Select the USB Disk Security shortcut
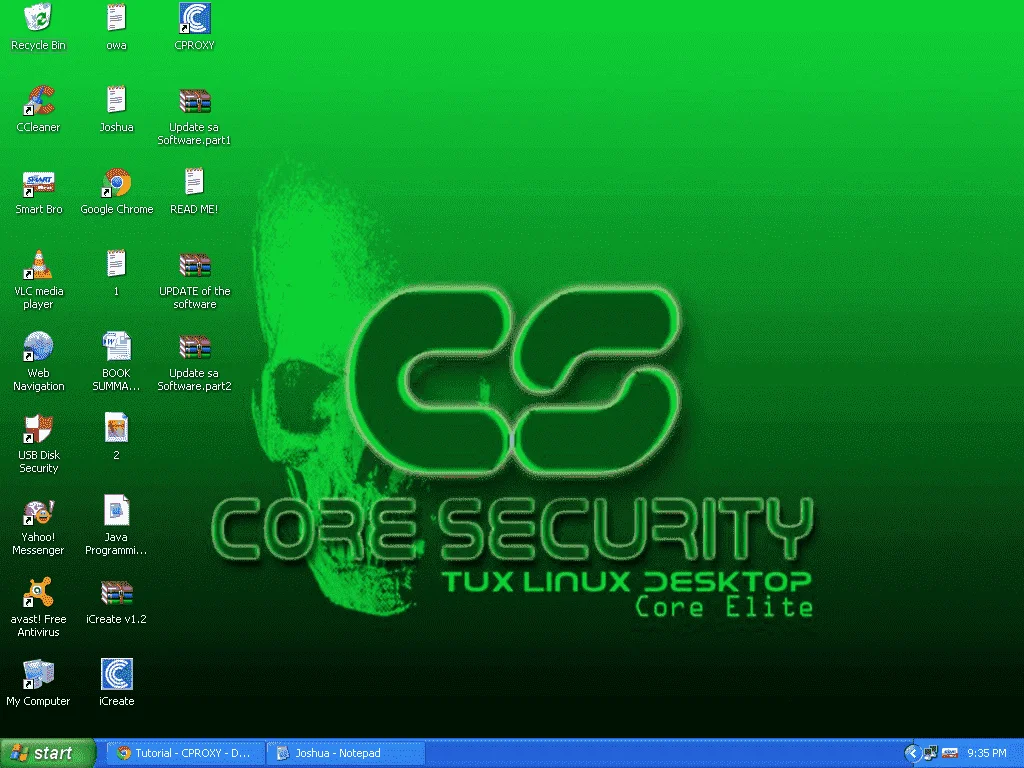Viewport: 1024px width, 768px height. [38, 428]
